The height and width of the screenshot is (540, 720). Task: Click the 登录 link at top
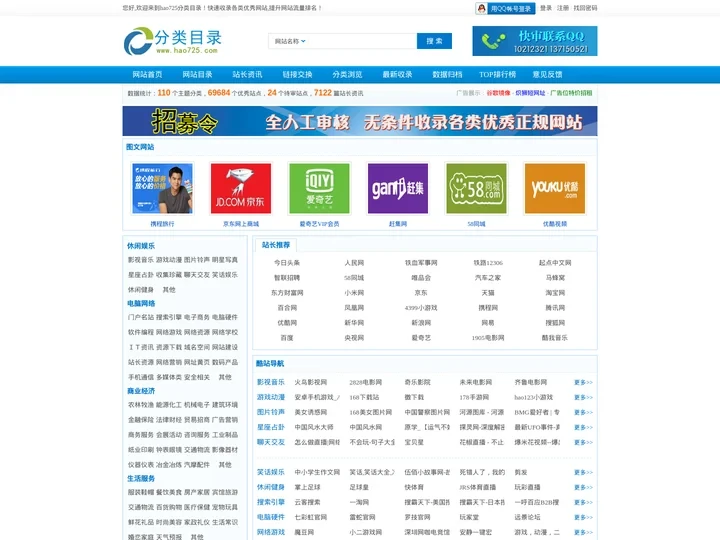546,8
